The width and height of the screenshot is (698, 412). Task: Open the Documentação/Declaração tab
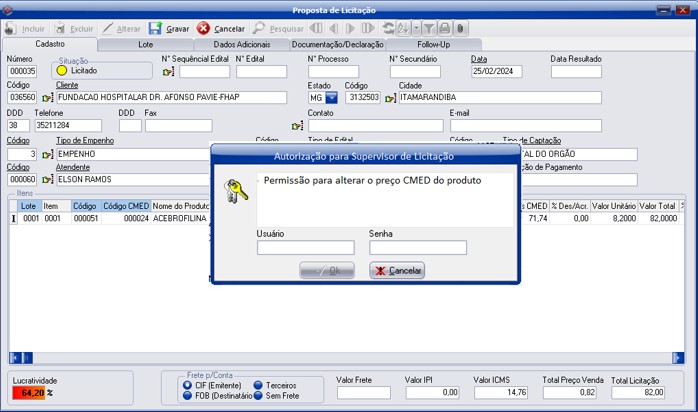pyautogui.click(x=337, y=44)
